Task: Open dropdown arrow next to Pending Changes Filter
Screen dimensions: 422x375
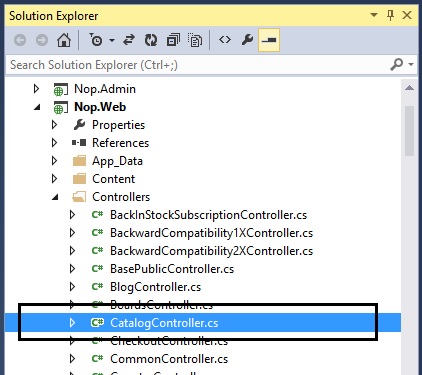Action: [112, 41]
